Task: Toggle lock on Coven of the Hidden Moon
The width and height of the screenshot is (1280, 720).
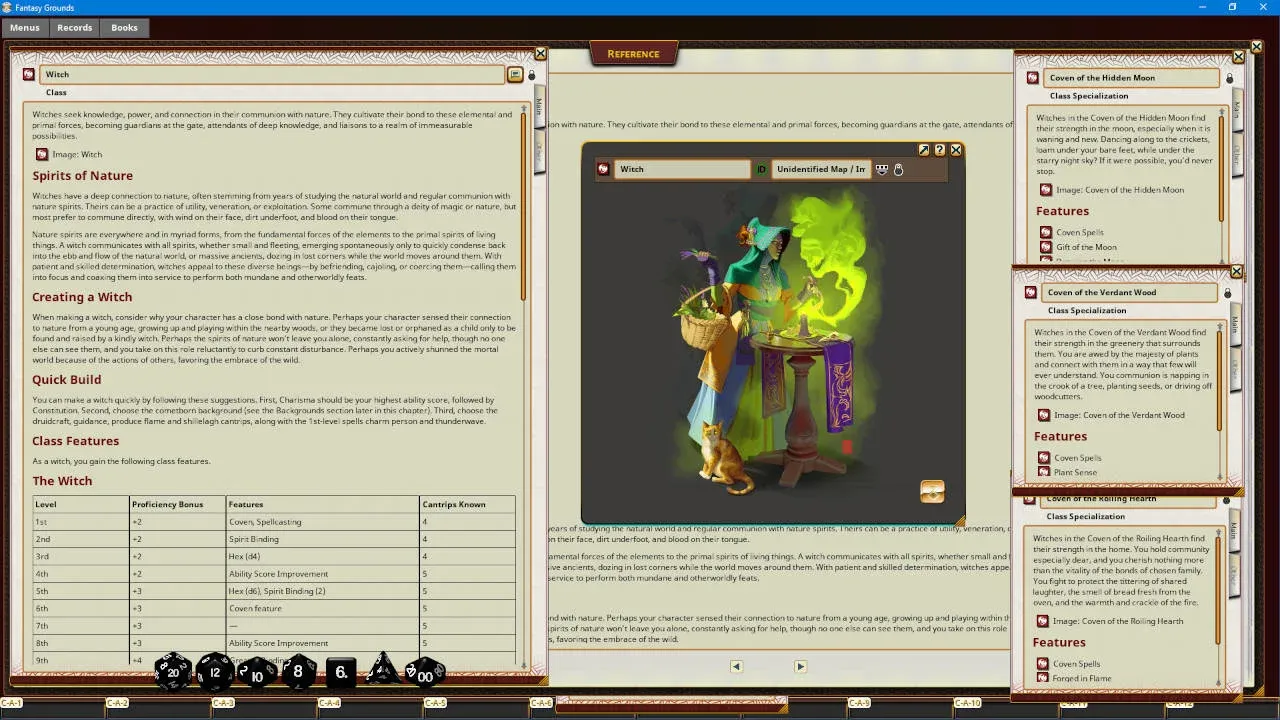Action: [x=1229, y=78]
